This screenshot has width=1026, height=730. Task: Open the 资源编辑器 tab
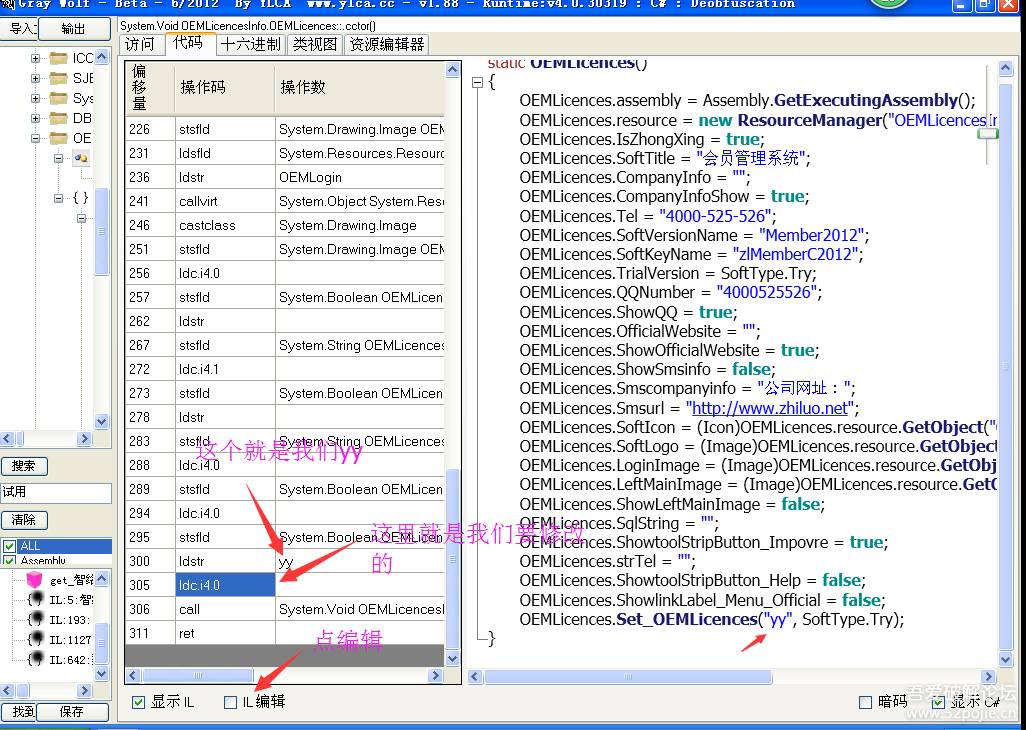(x=386, y=44)
